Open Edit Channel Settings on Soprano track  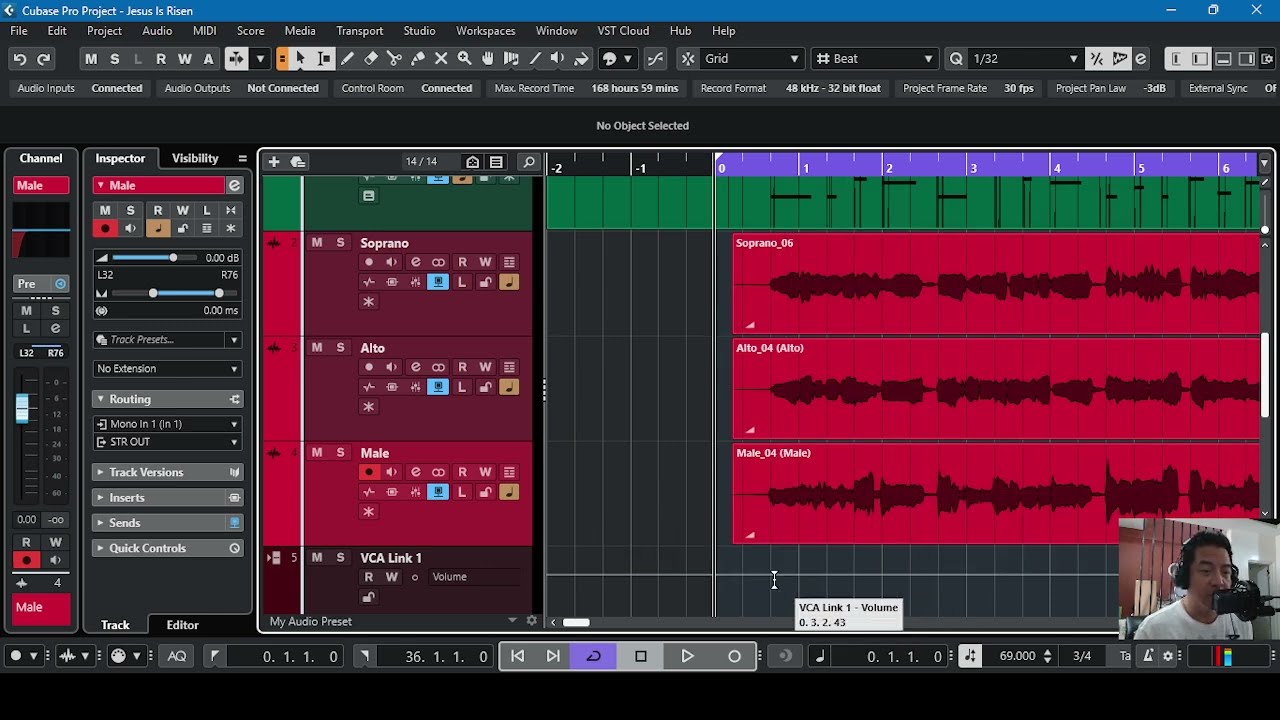tap(415, 262)
